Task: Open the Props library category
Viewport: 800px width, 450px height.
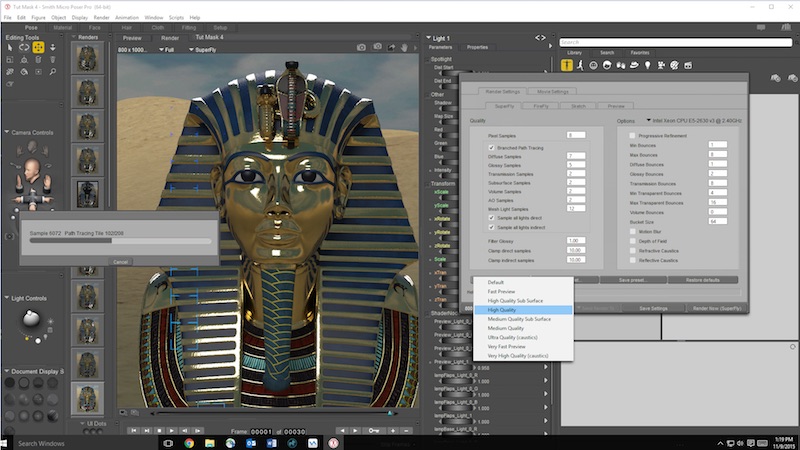Action: click(x=634, y=65)
